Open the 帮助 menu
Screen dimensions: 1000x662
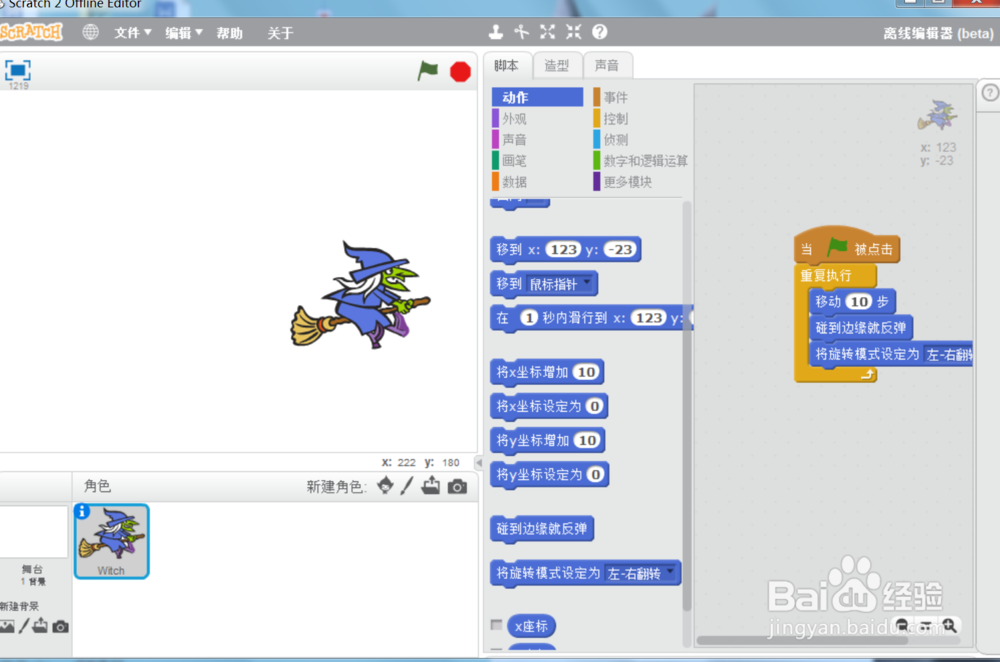tap(230, 33)
